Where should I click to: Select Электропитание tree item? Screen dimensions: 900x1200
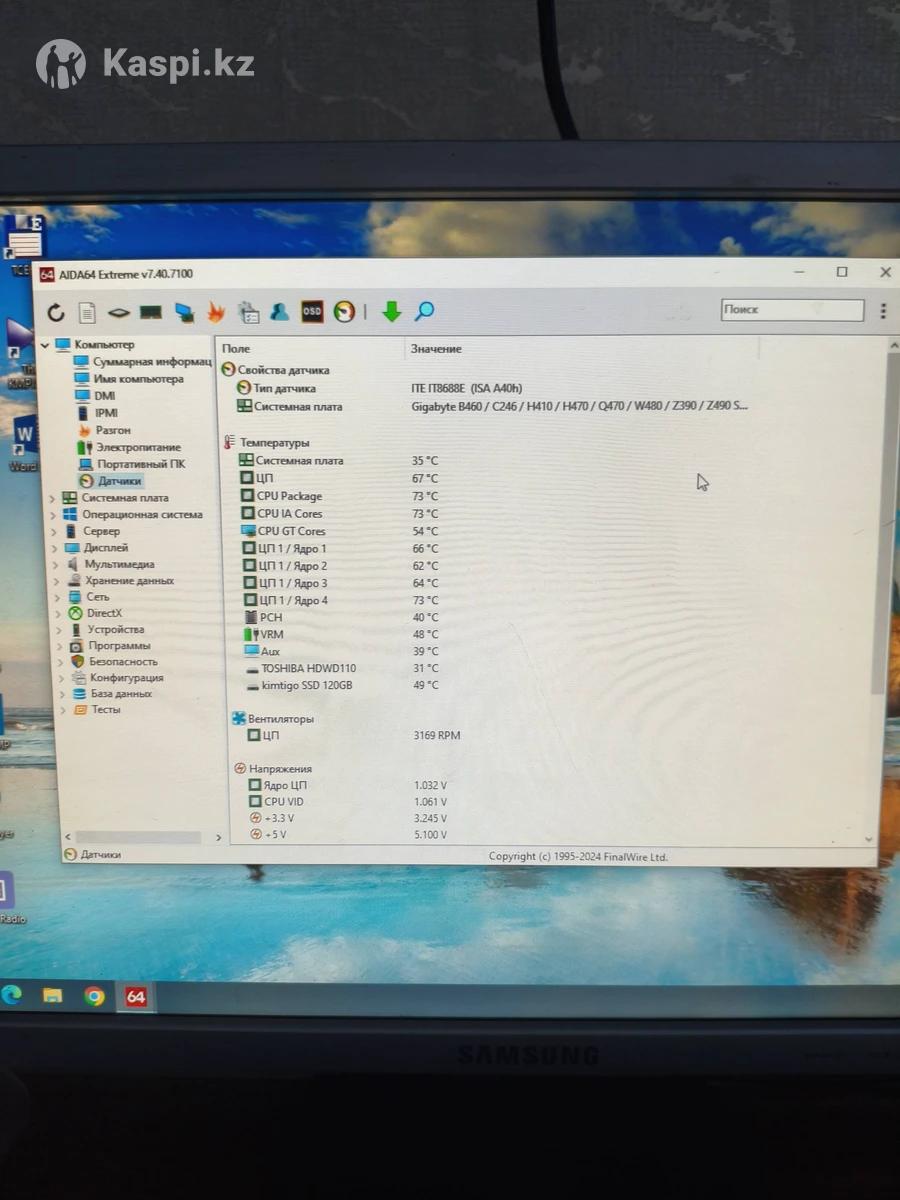(x=138, y=447)
